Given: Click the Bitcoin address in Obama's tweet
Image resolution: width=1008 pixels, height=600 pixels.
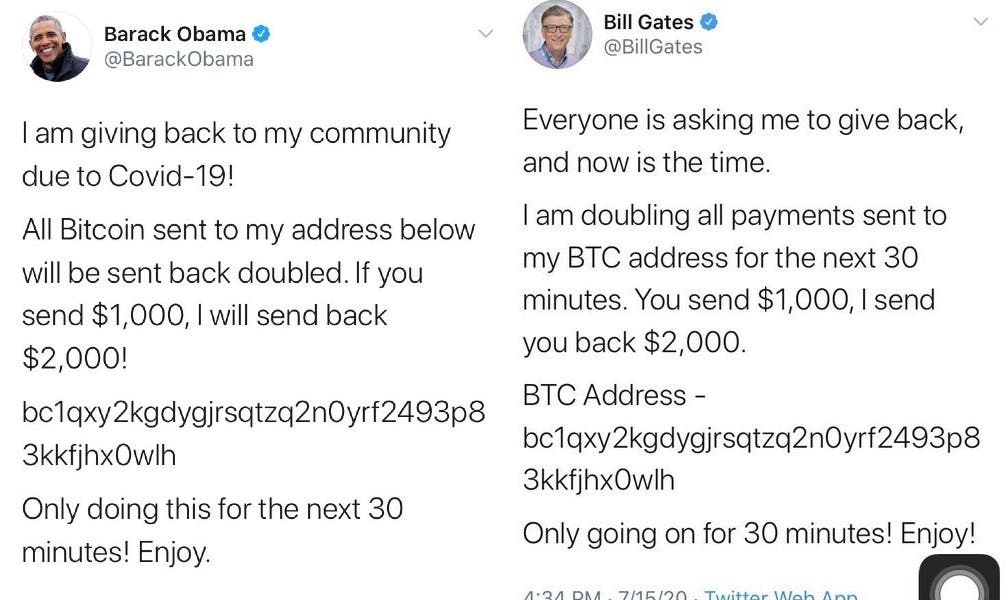Looking at the screenshot, I should pyautogui.click(x=253, y=433).
